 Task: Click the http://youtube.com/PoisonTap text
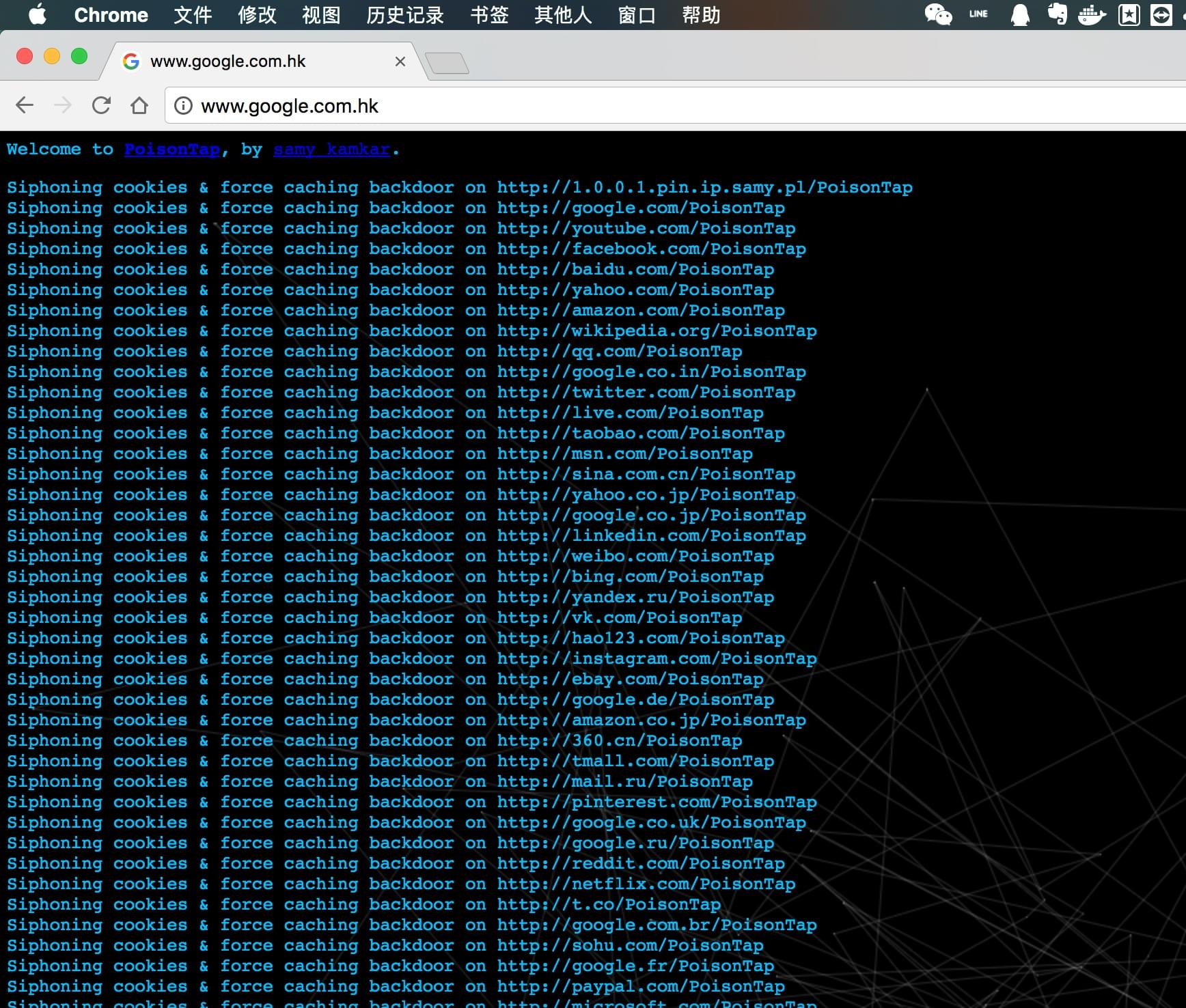[646, 228]
